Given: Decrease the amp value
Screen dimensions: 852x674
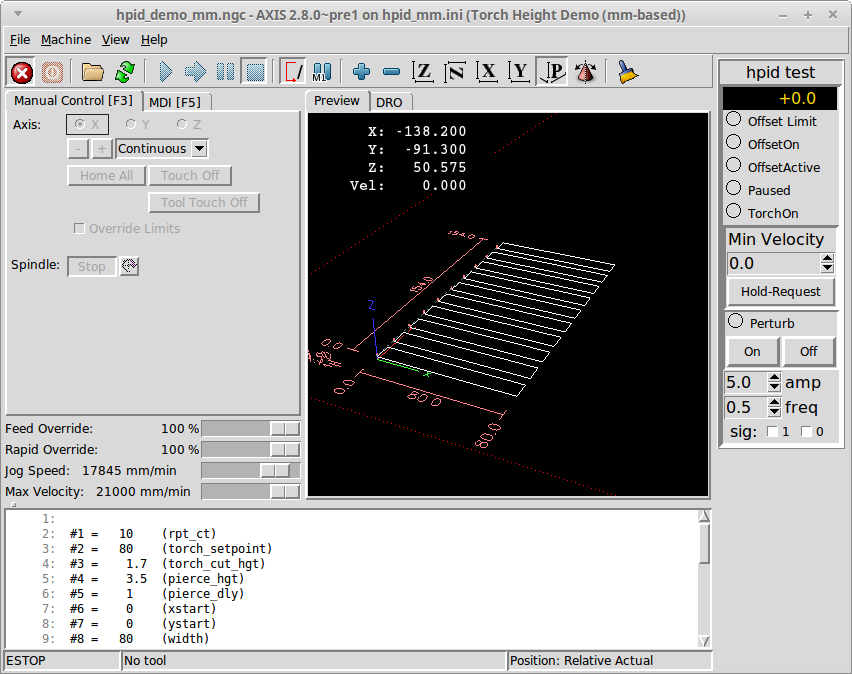Looking at the screenshot, I should point(774,386).
